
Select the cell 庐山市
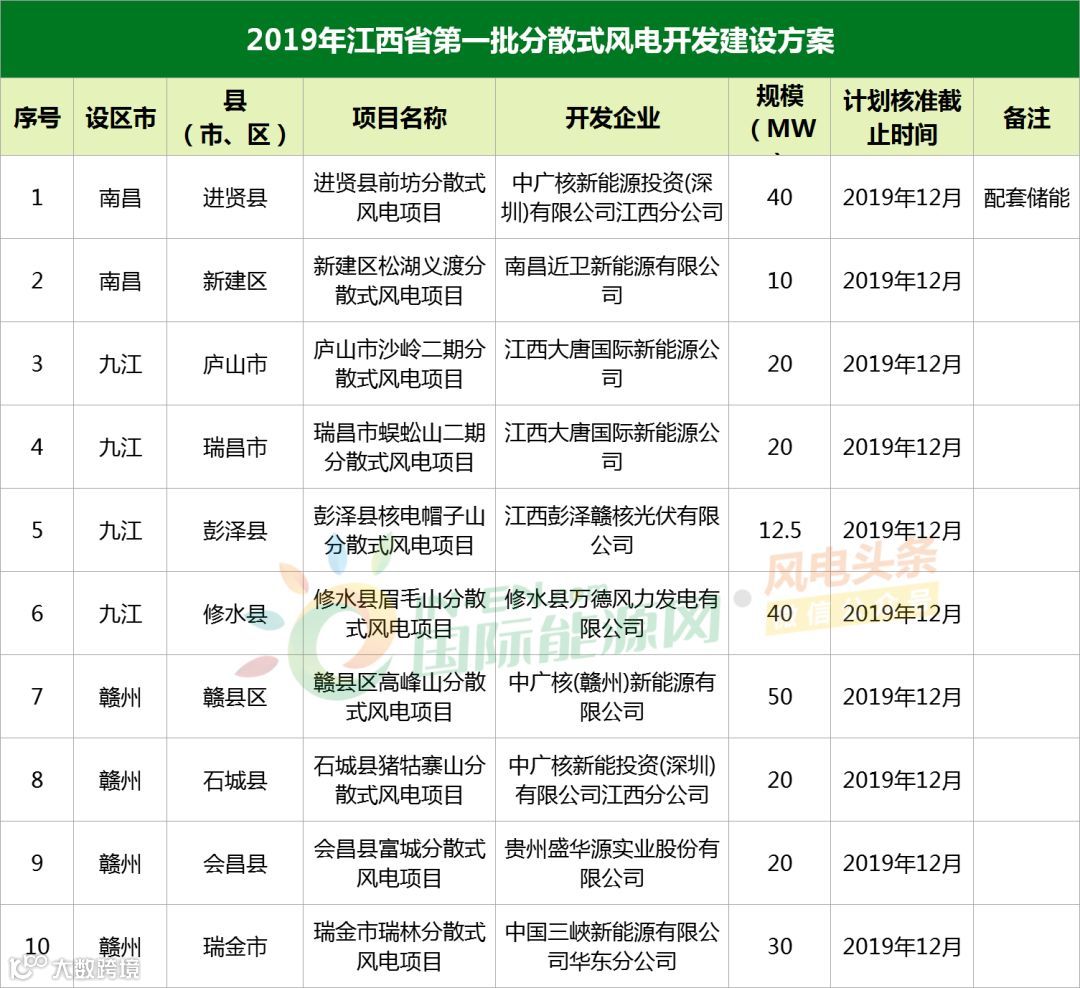point(235,364)
